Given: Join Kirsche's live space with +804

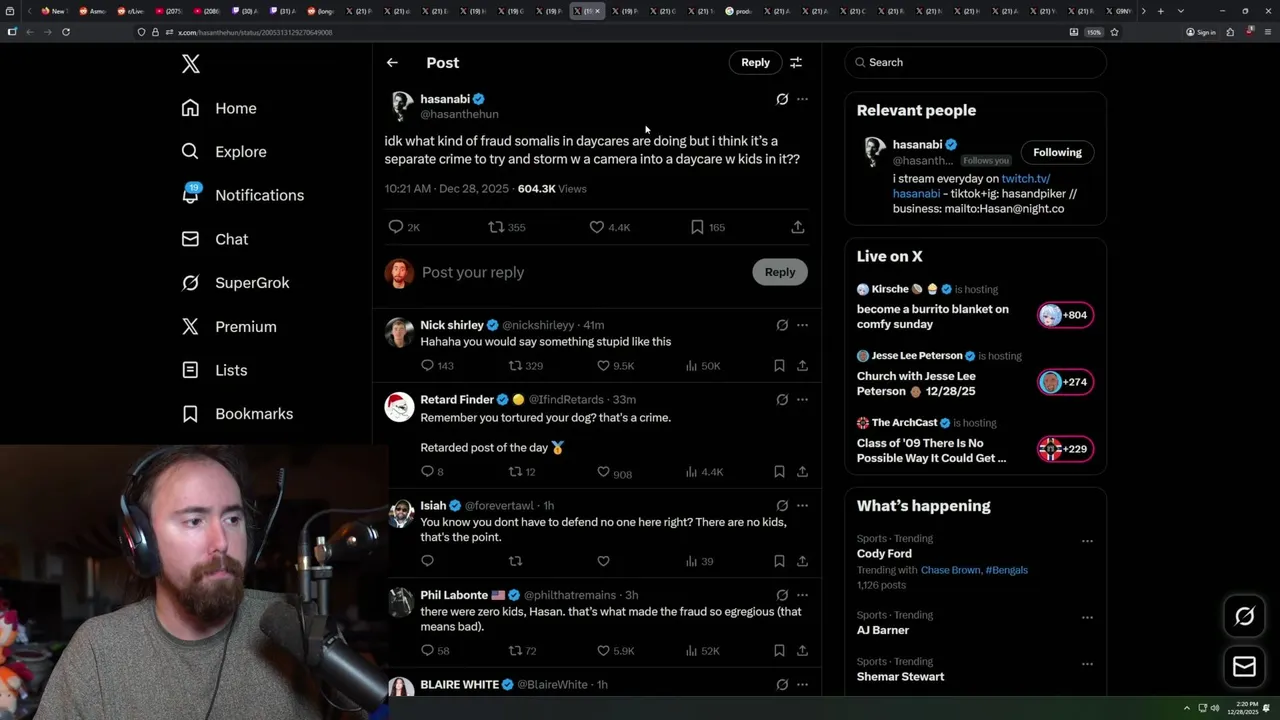Looking at the screenshot, I should [1066, 315].
